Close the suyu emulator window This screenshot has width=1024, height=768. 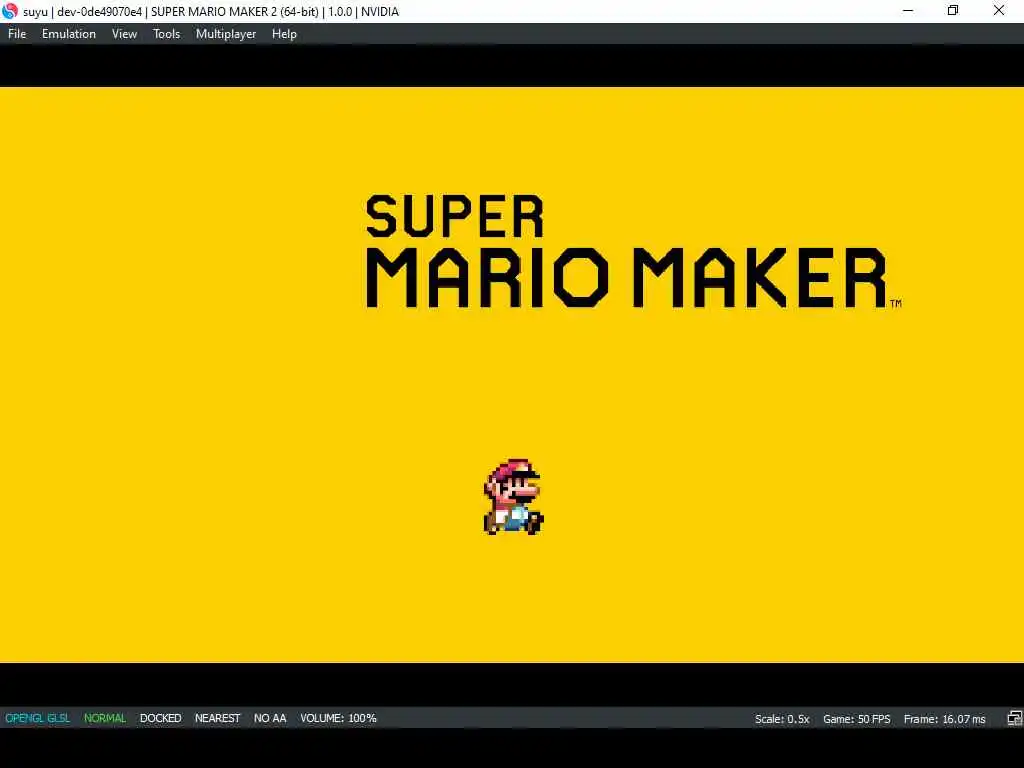tap(999, 11)
